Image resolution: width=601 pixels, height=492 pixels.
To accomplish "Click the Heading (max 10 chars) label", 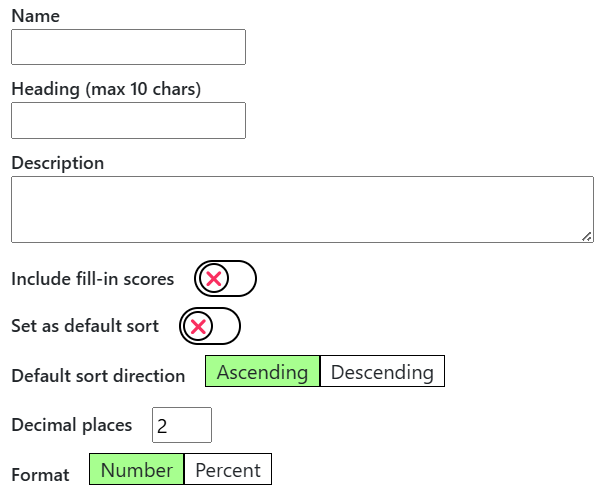I will click(106, 89).
